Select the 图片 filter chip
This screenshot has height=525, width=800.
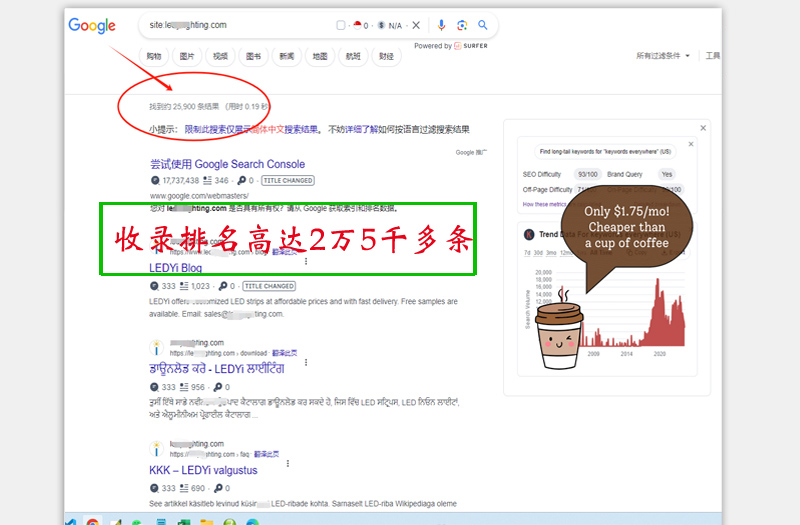187,56
